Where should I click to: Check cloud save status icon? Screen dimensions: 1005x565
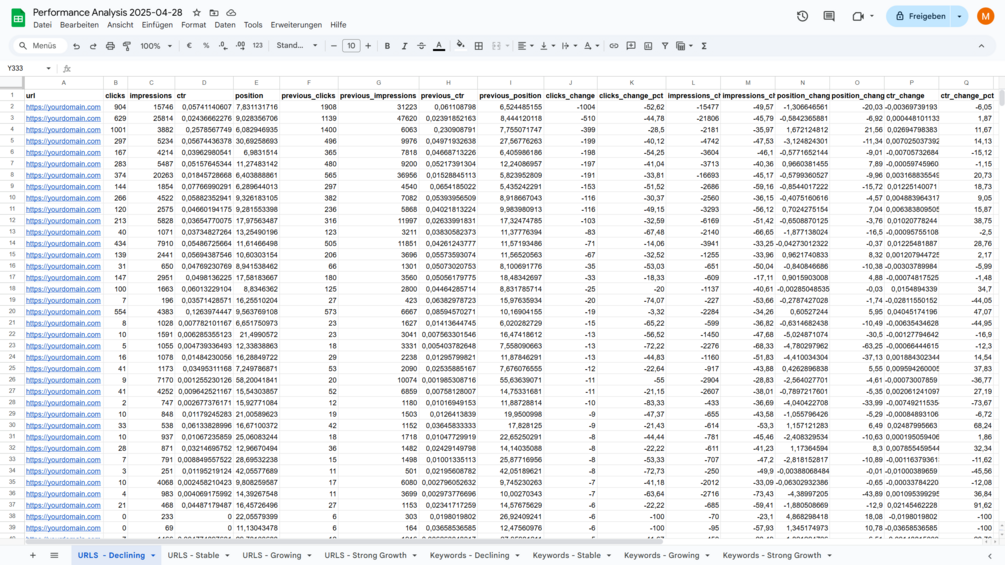231,13
